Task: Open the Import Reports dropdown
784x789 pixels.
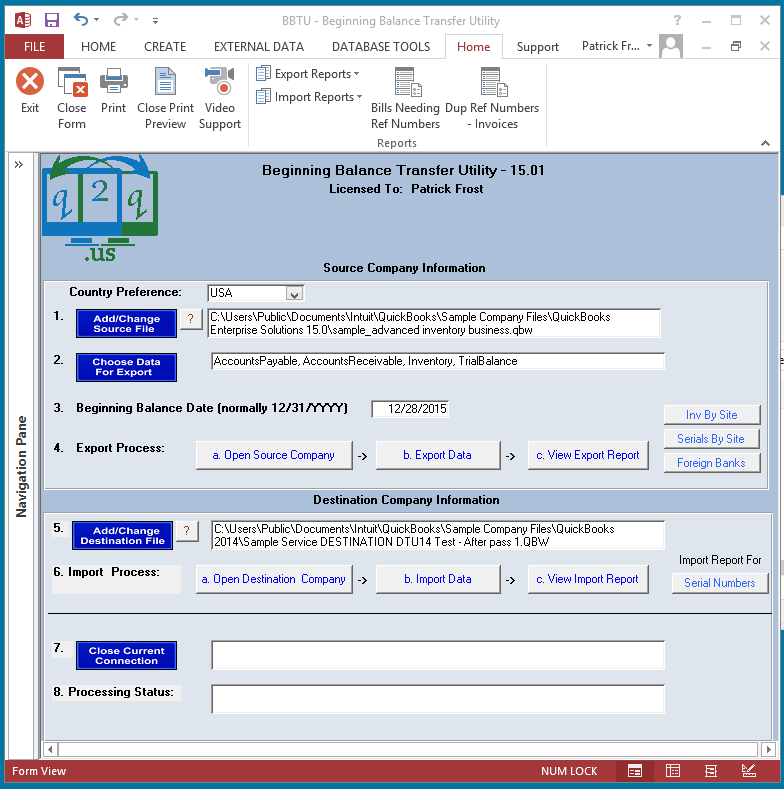Action: tap(309, 97)
